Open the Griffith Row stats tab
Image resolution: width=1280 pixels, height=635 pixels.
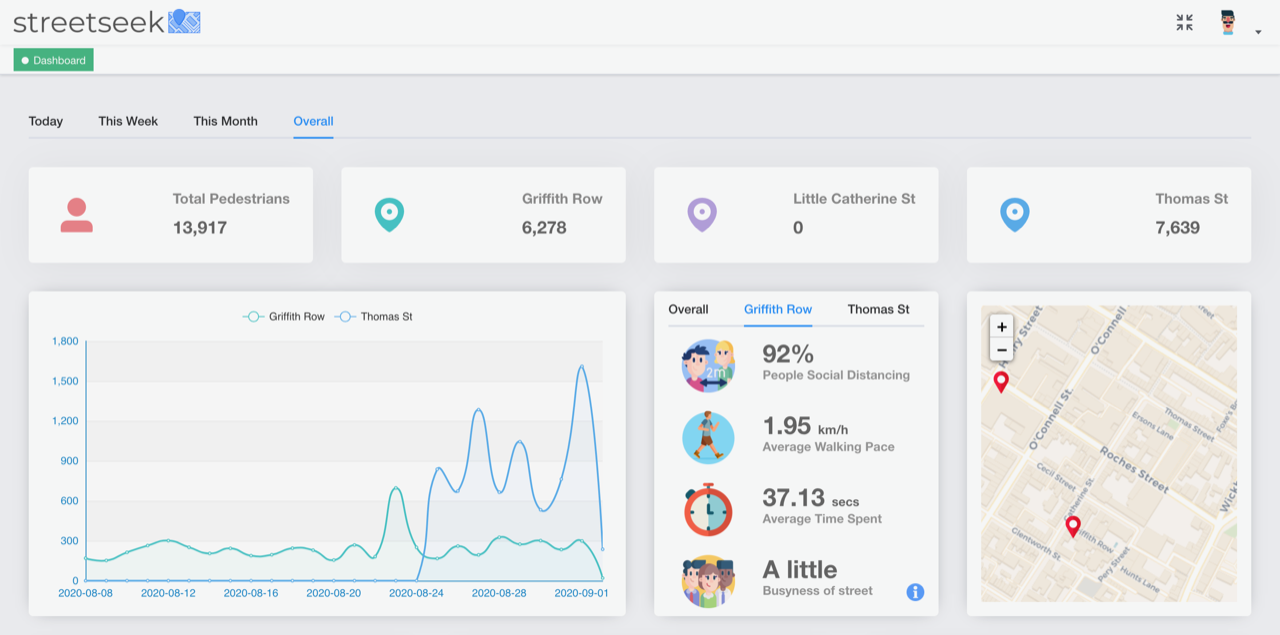point(778,309)
